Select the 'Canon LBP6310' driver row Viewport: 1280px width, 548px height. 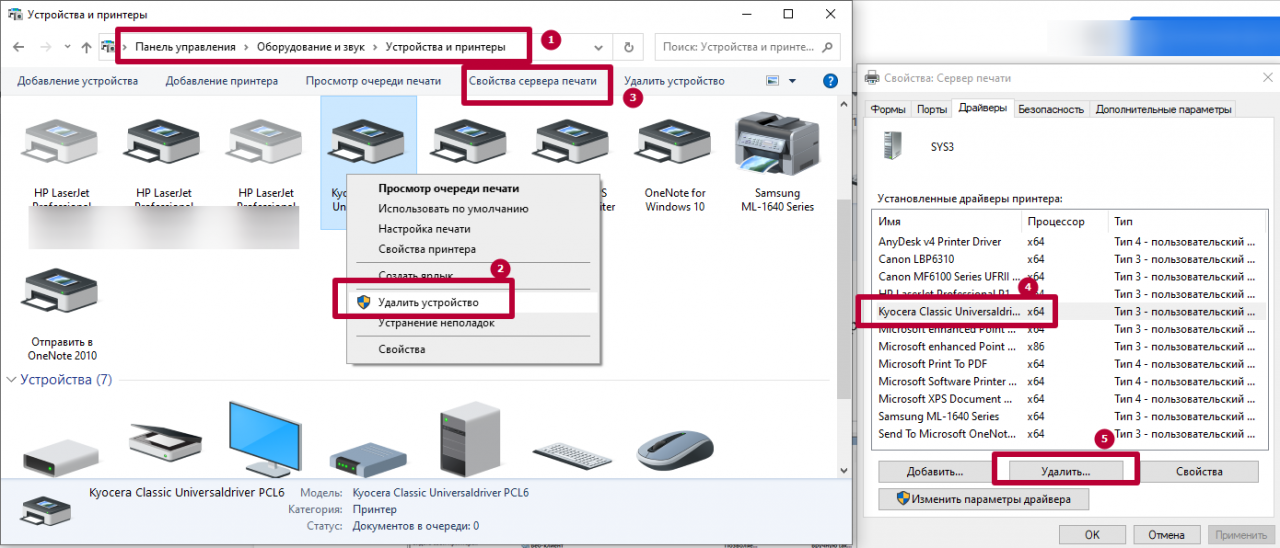tap(1066, 259)
